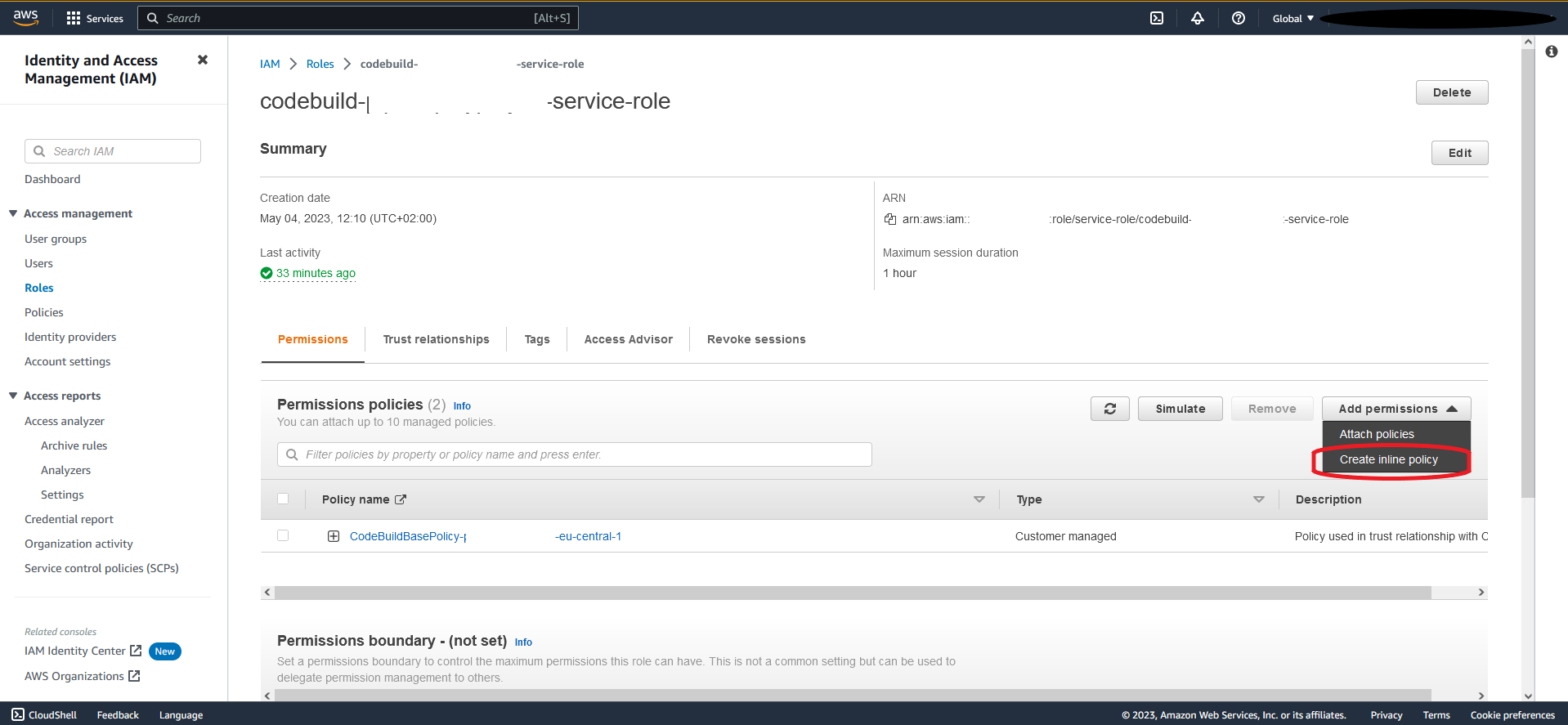This screenshot has width=1568, height=725.
Task: Open the Access Advisor tab
Action: tap(629, 339)
